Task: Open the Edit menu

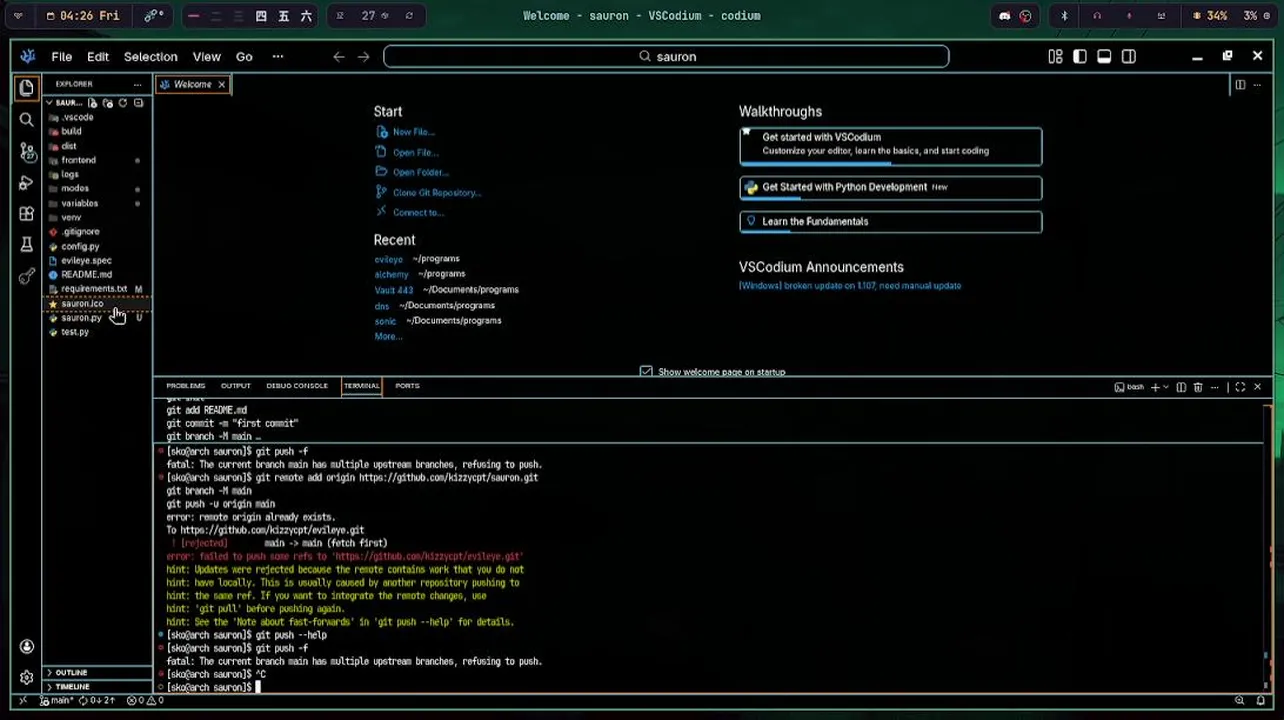Action: click(x=97, y=57)
